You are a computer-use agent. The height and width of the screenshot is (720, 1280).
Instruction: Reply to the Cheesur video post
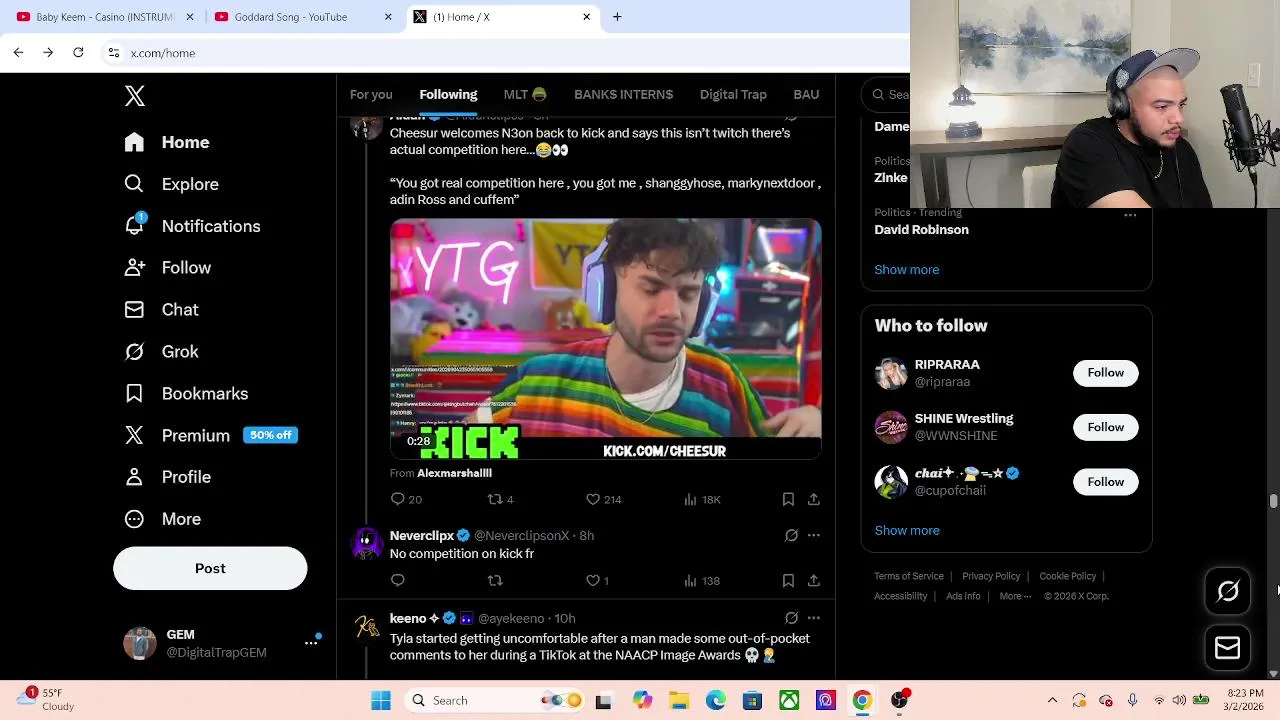(405, 499)
